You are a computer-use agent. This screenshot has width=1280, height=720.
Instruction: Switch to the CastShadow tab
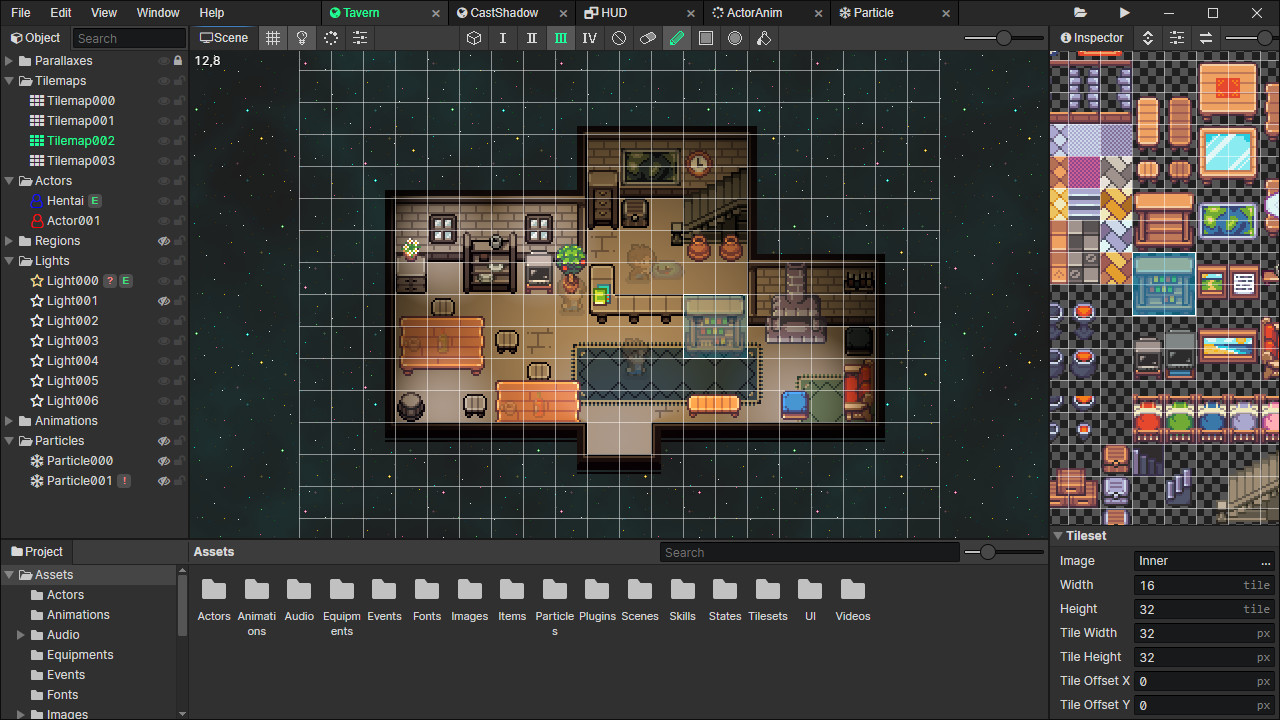tap(495, 13)
